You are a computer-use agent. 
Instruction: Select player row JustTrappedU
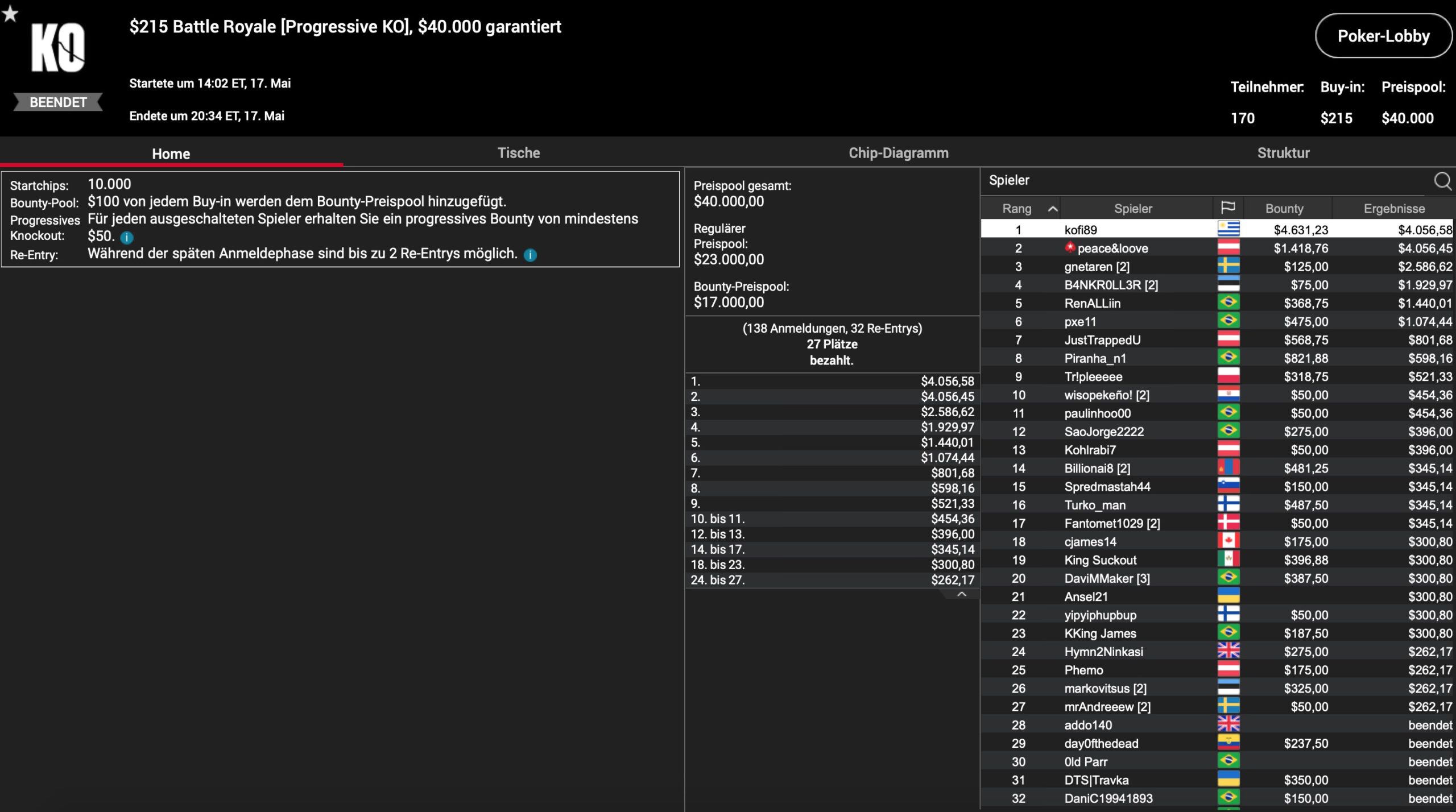click(x=1102, y=340)
